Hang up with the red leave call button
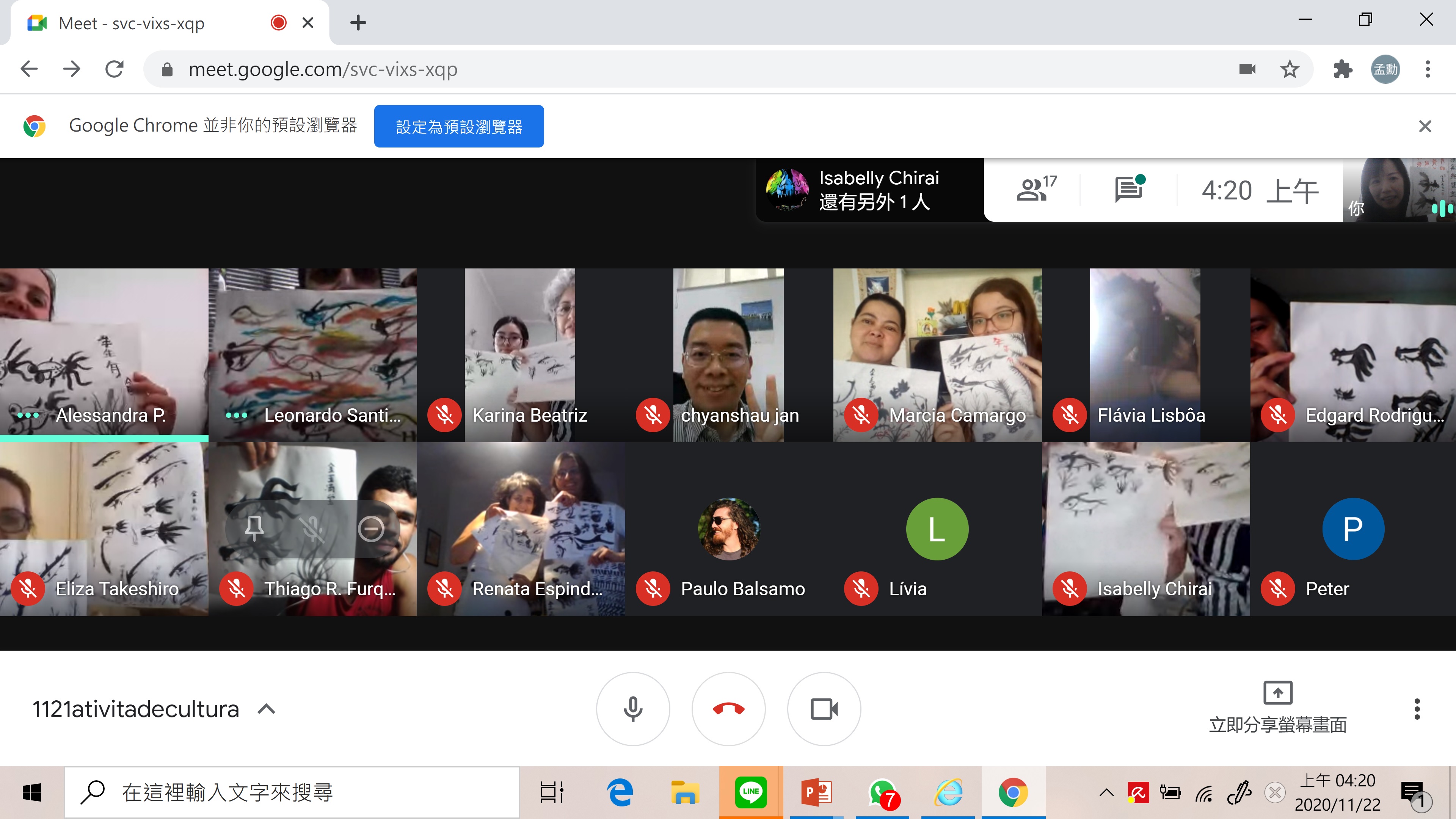The height and width of the screenshot is (819, 1456). coord(728,709)
